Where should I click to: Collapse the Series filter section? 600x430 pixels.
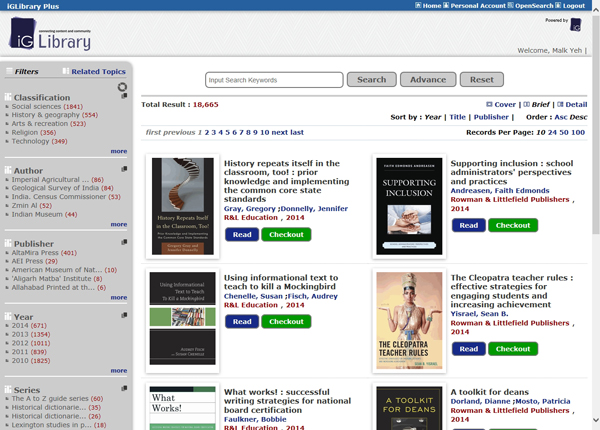tap(124, 388)
